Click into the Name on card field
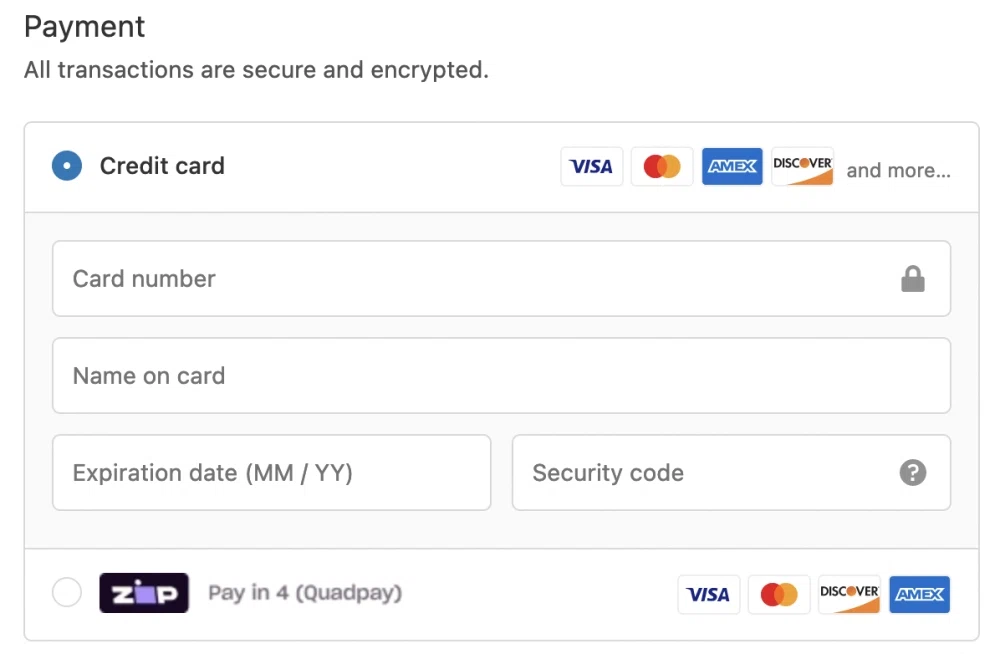The height and width of the screenshot is (654, 1000). 500,376
